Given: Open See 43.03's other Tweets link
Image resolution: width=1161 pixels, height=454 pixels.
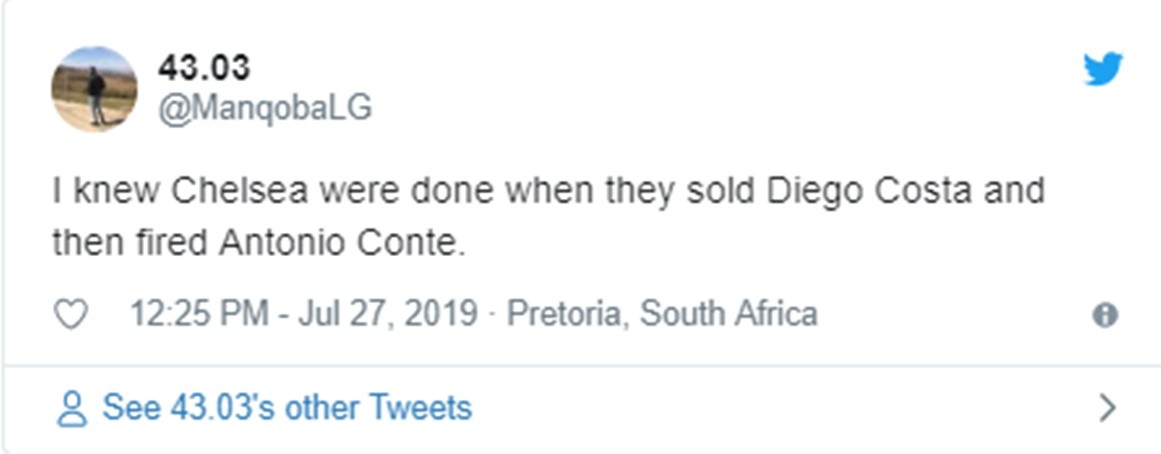Looking at the screenshot, I should 287,408.
